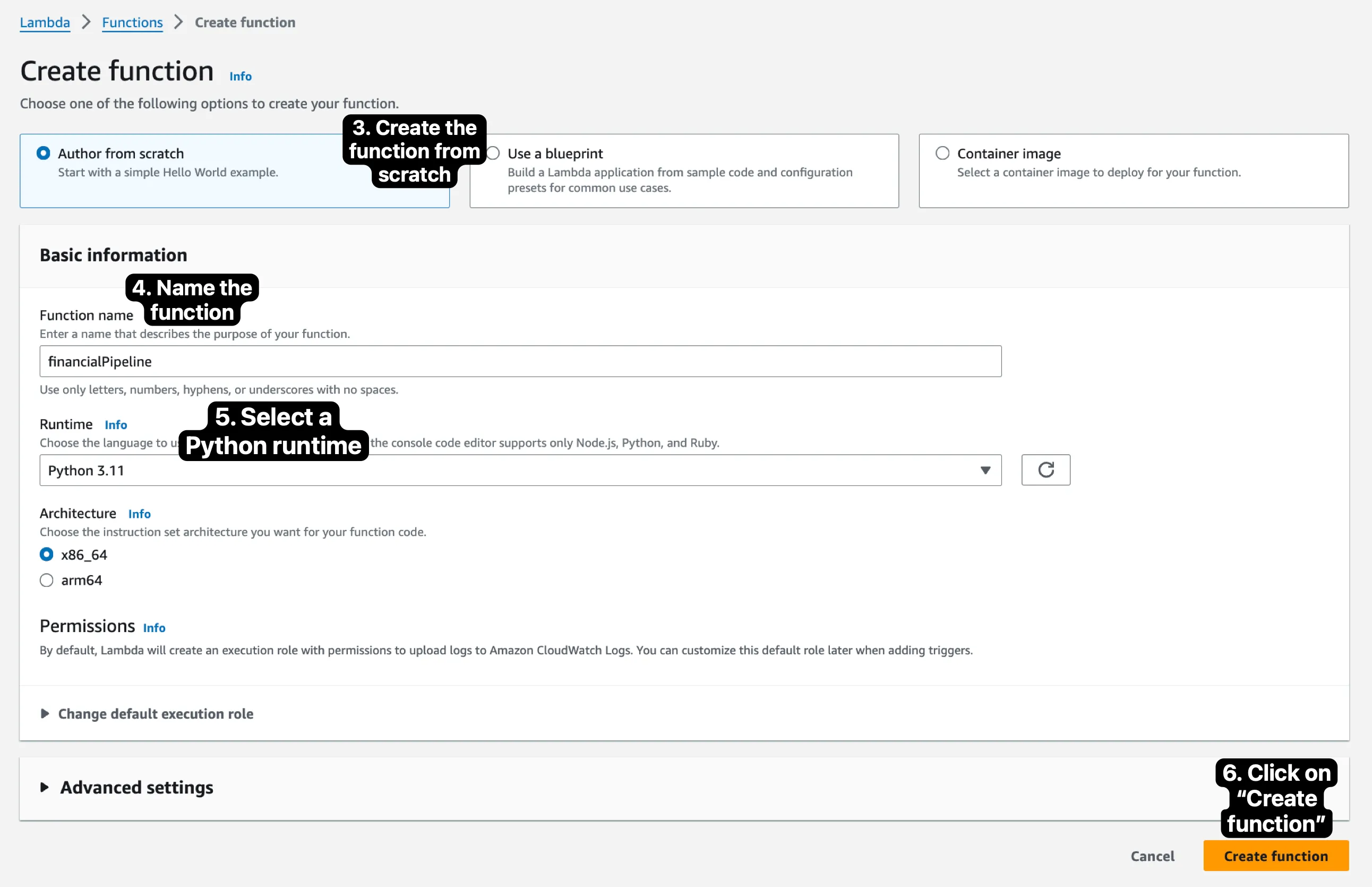Viewport: 1372px width, 887px height.
Task: Click the refresh runtime list icon
Action: [x=1045, y=470]
